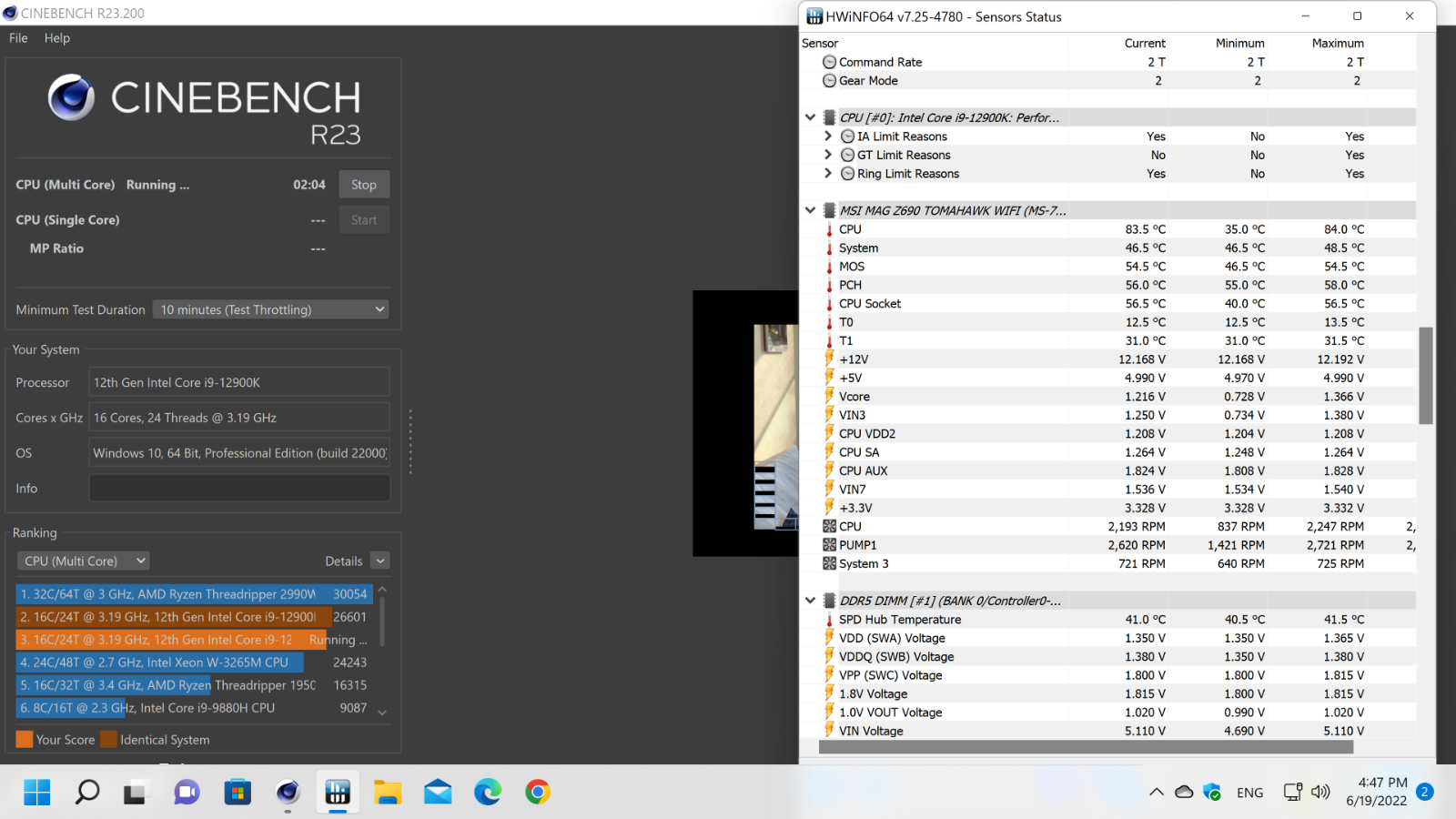1456x819 pixels.
Task: Open the CPU (Multi Core) ranking dropdown
Action: 83,561
